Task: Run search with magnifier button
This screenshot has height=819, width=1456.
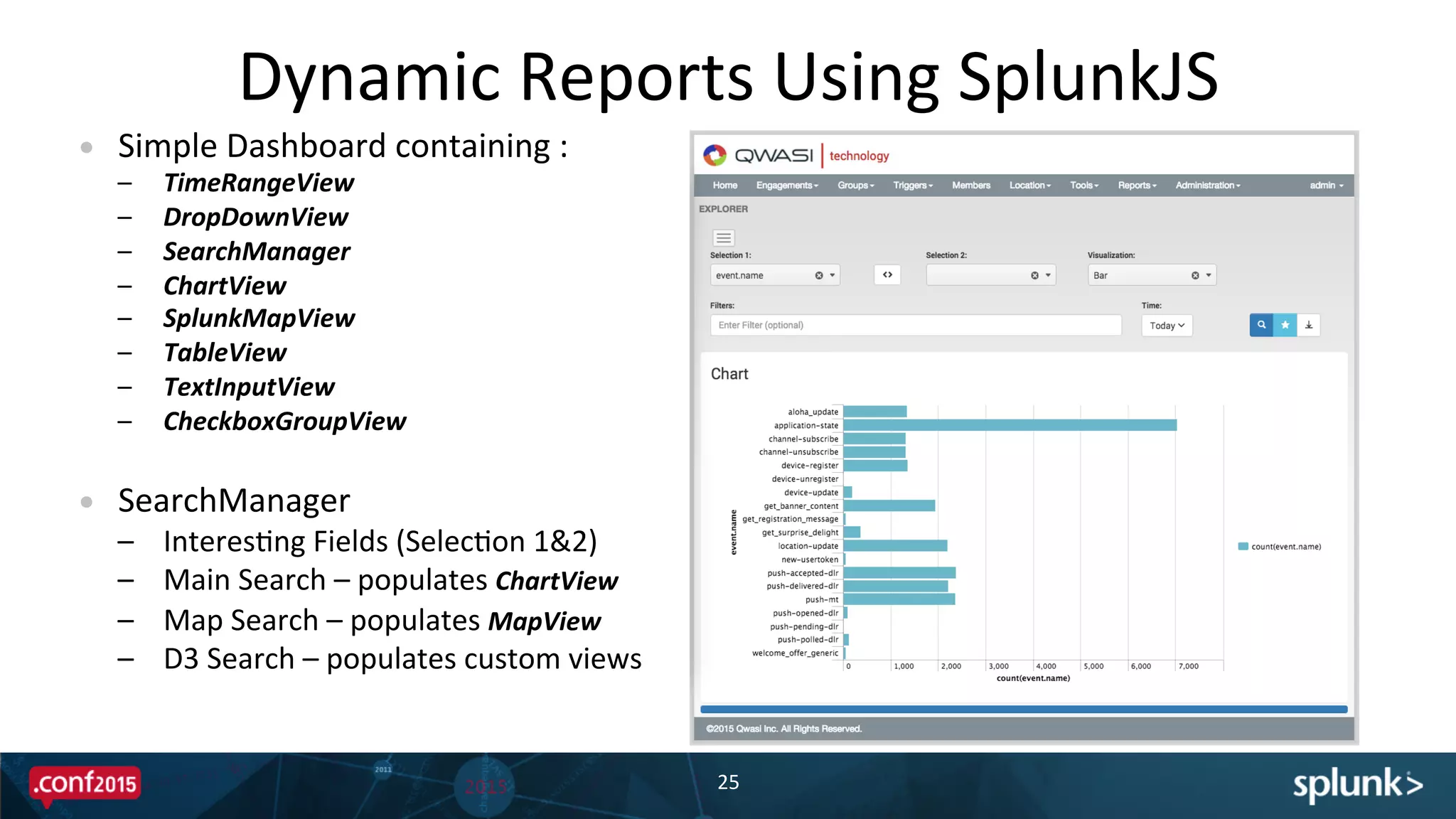Action: point(1261,326)
